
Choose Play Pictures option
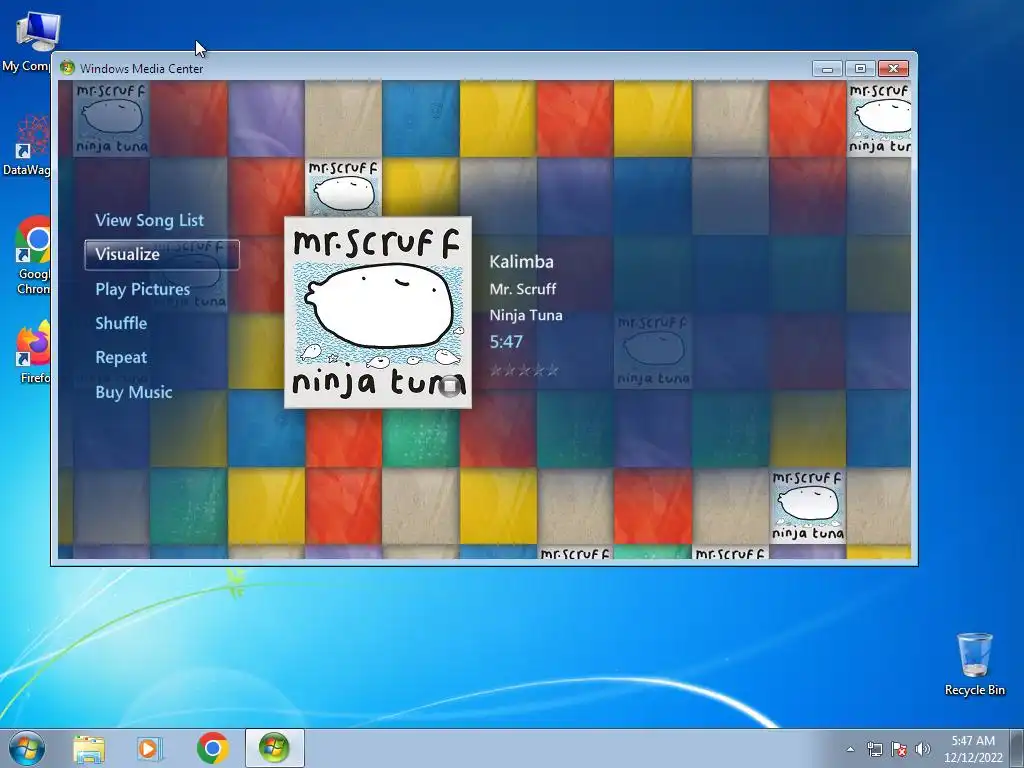click(142, 289)
